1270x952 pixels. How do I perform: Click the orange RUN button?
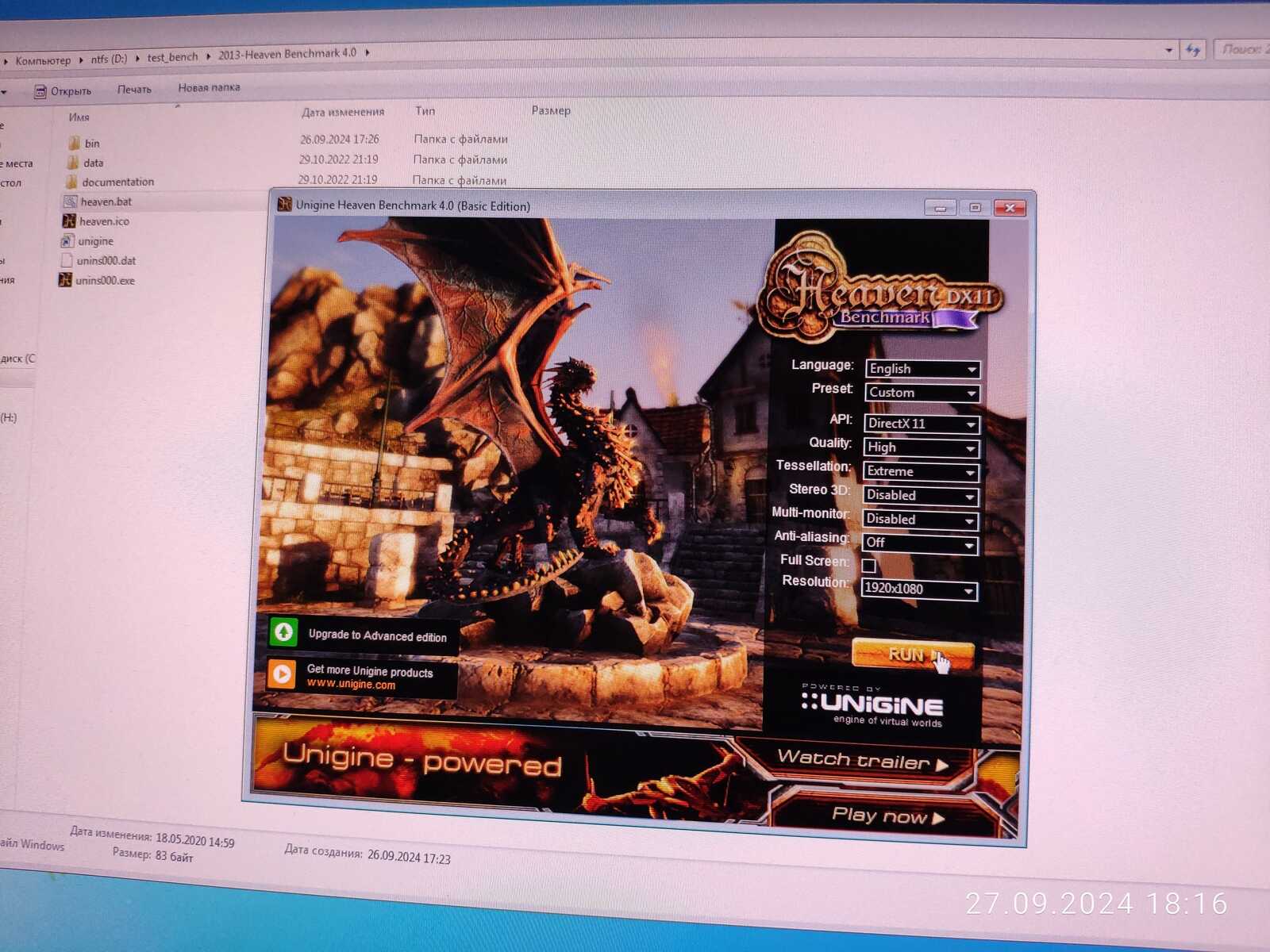913,654
